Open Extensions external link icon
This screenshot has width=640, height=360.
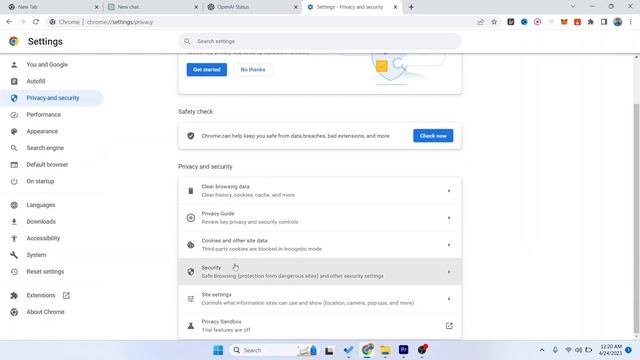pos(66,295)
